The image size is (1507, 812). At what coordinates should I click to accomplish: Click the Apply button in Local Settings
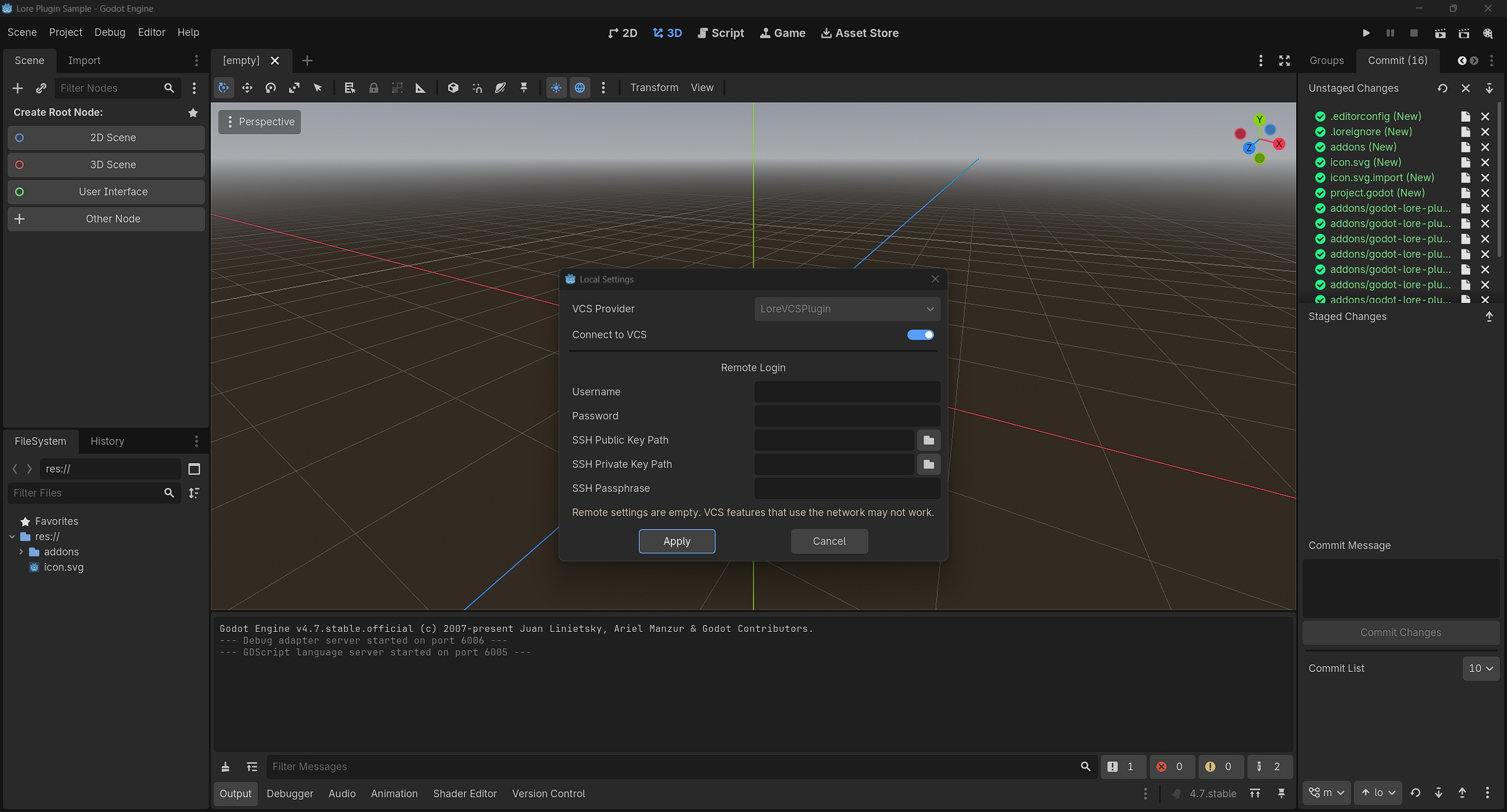point(677,541)
